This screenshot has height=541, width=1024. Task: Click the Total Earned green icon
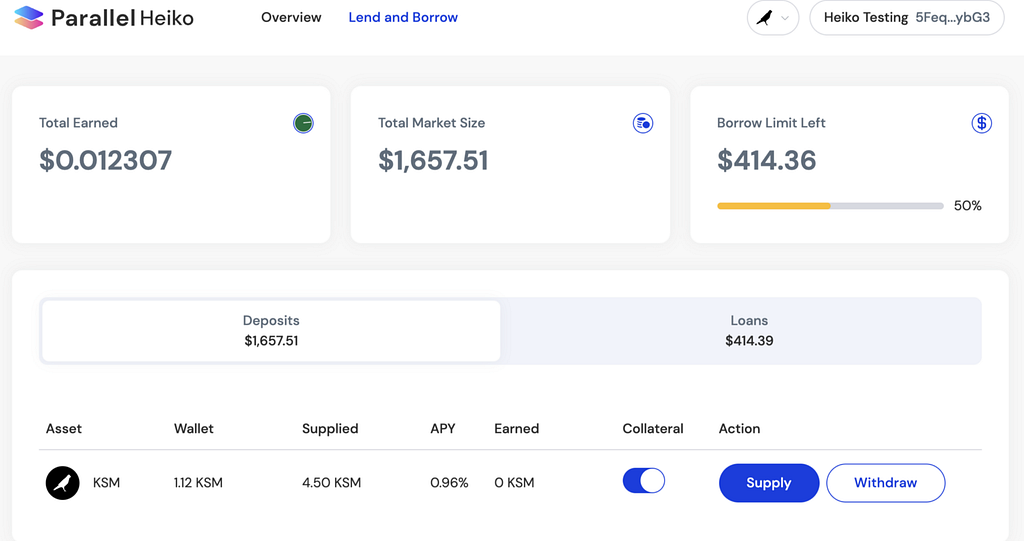[x=303, y=123]
